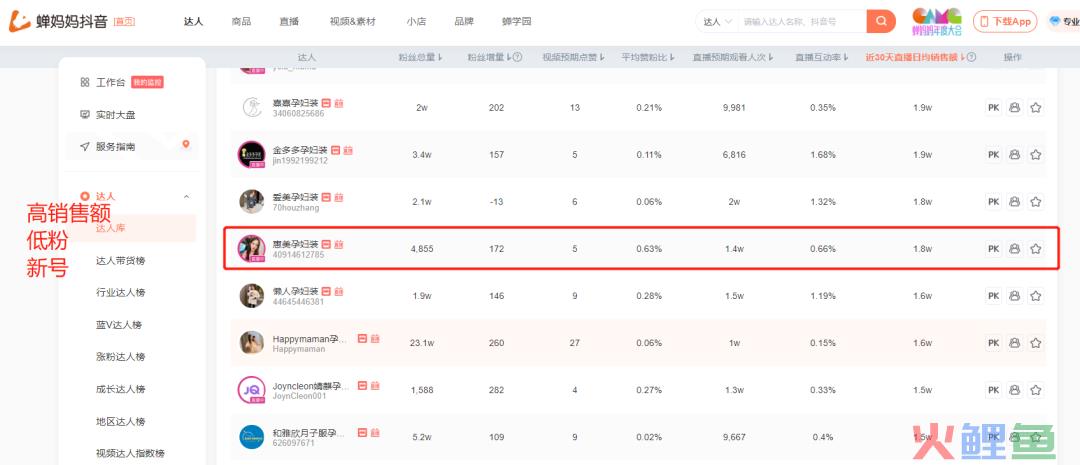Click the 下载App button

(x=1005, y=21)
